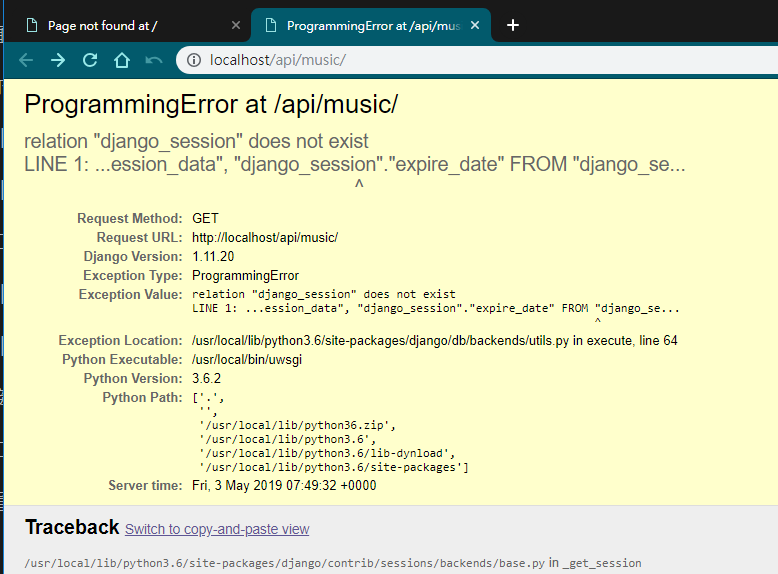Image resolution: width=778 pixels, height=574 pixels.
Task: Open a new browser tab
Action: pyautogui.click(x=513, y=25)
